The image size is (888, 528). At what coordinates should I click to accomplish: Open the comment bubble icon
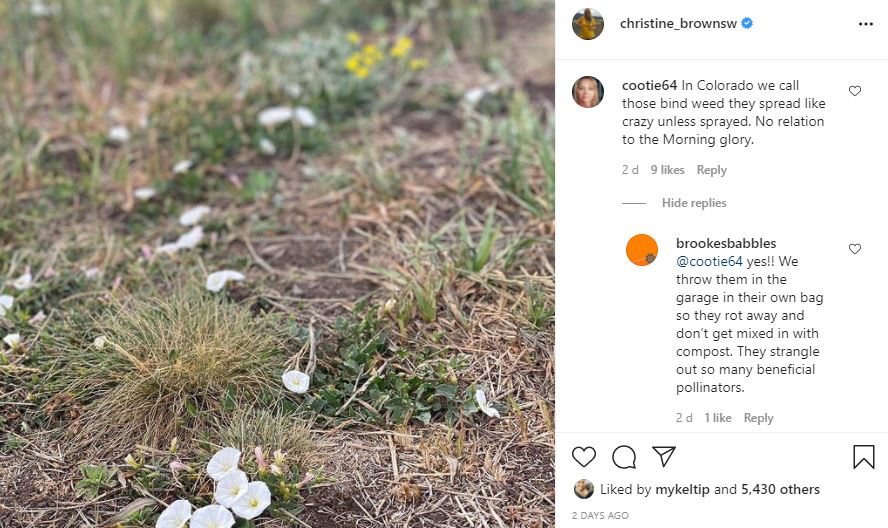[624, 457]
